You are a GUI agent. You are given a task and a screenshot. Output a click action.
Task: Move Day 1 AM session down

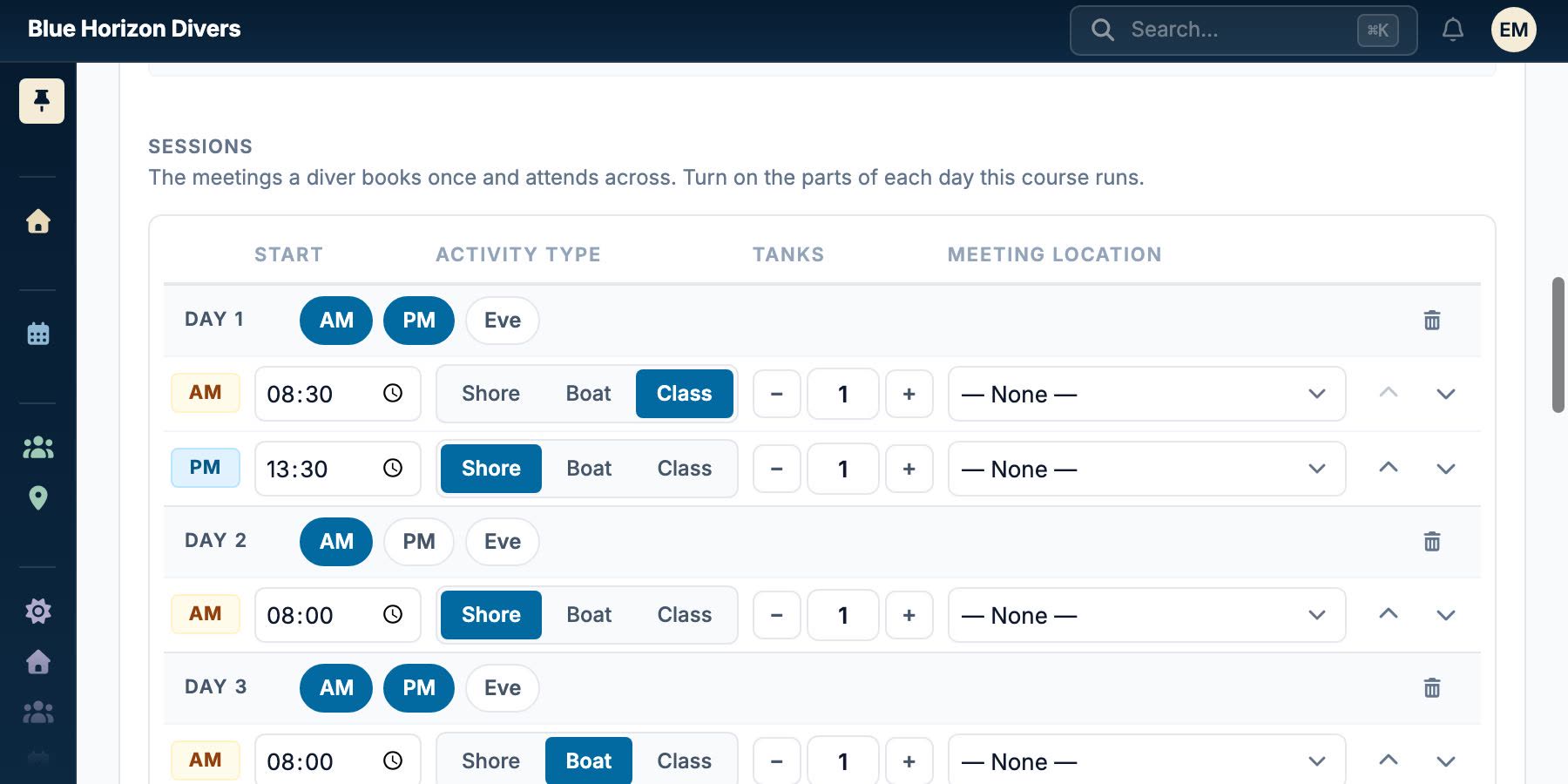tap(1446, 394)
